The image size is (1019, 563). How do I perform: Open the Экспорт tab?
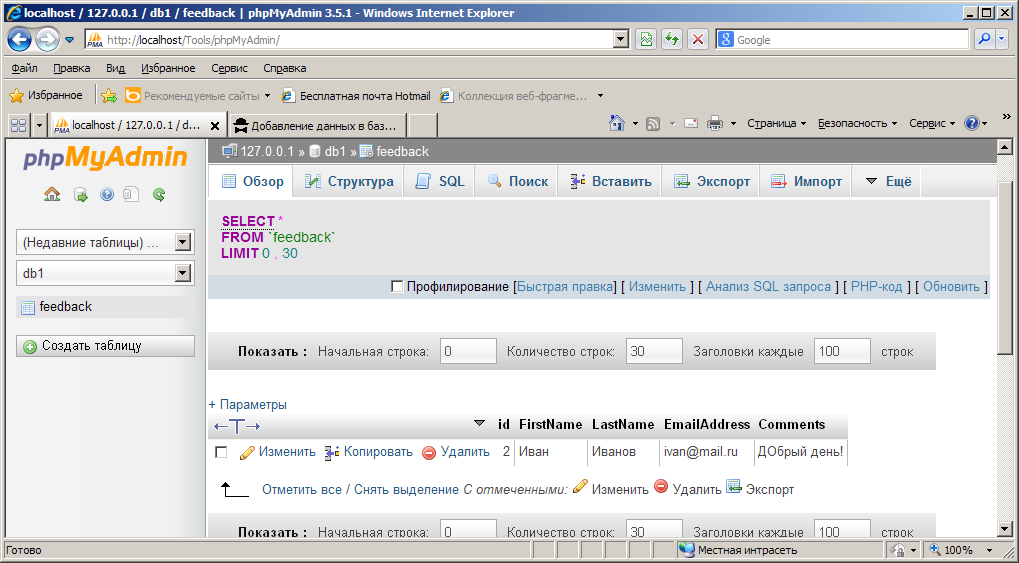coord(711,181)
